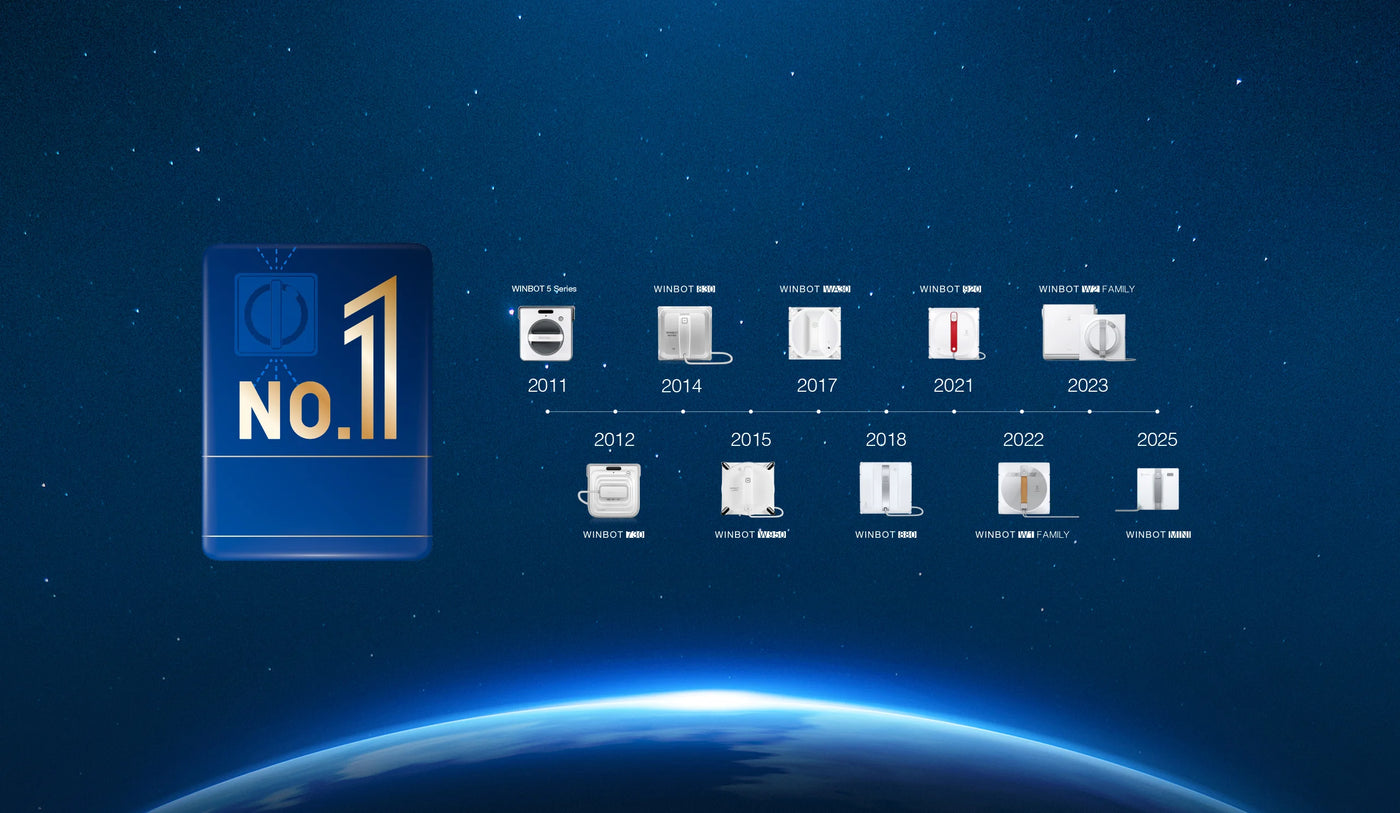
Task: Select the WINBOT W2 FAMILY product image
Action: [x=1086, y=333]
